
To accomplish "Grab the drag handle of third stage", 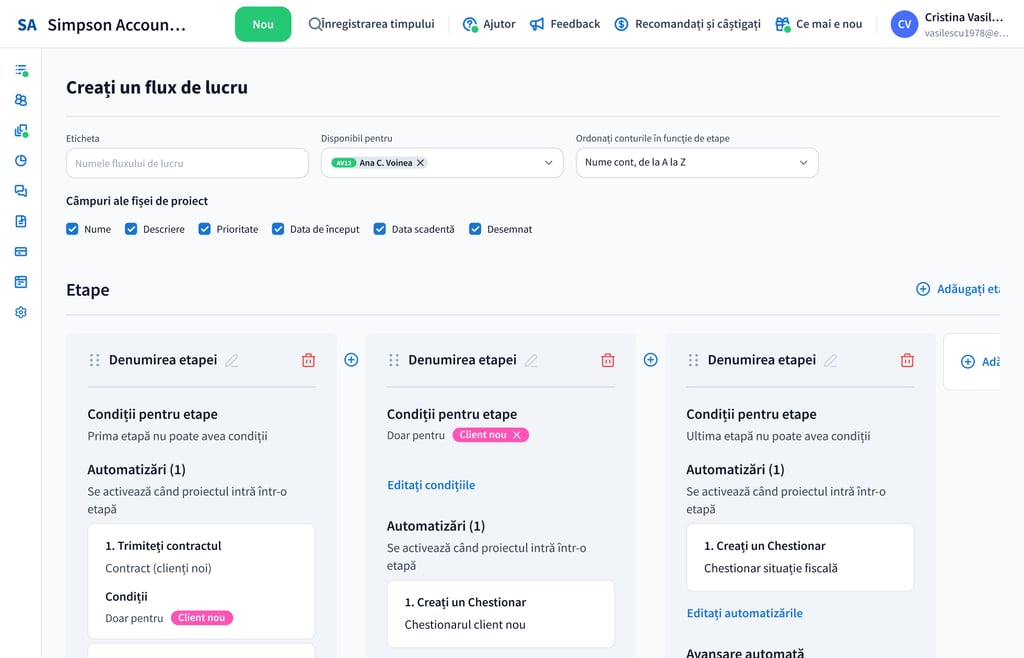I will click(693, 360).
